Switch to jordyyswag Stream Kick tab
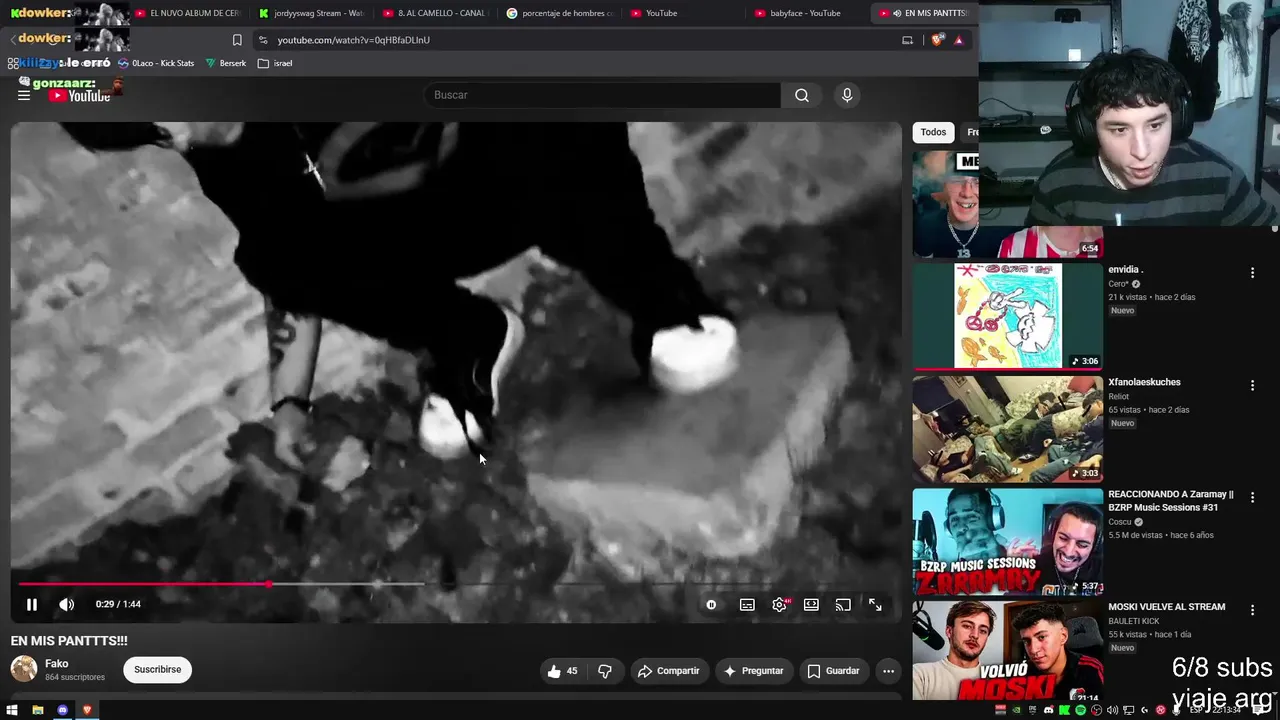Image resolution: width=1280 pixels, height=720 pixels. pyautogui.click(x=310, y=13)
